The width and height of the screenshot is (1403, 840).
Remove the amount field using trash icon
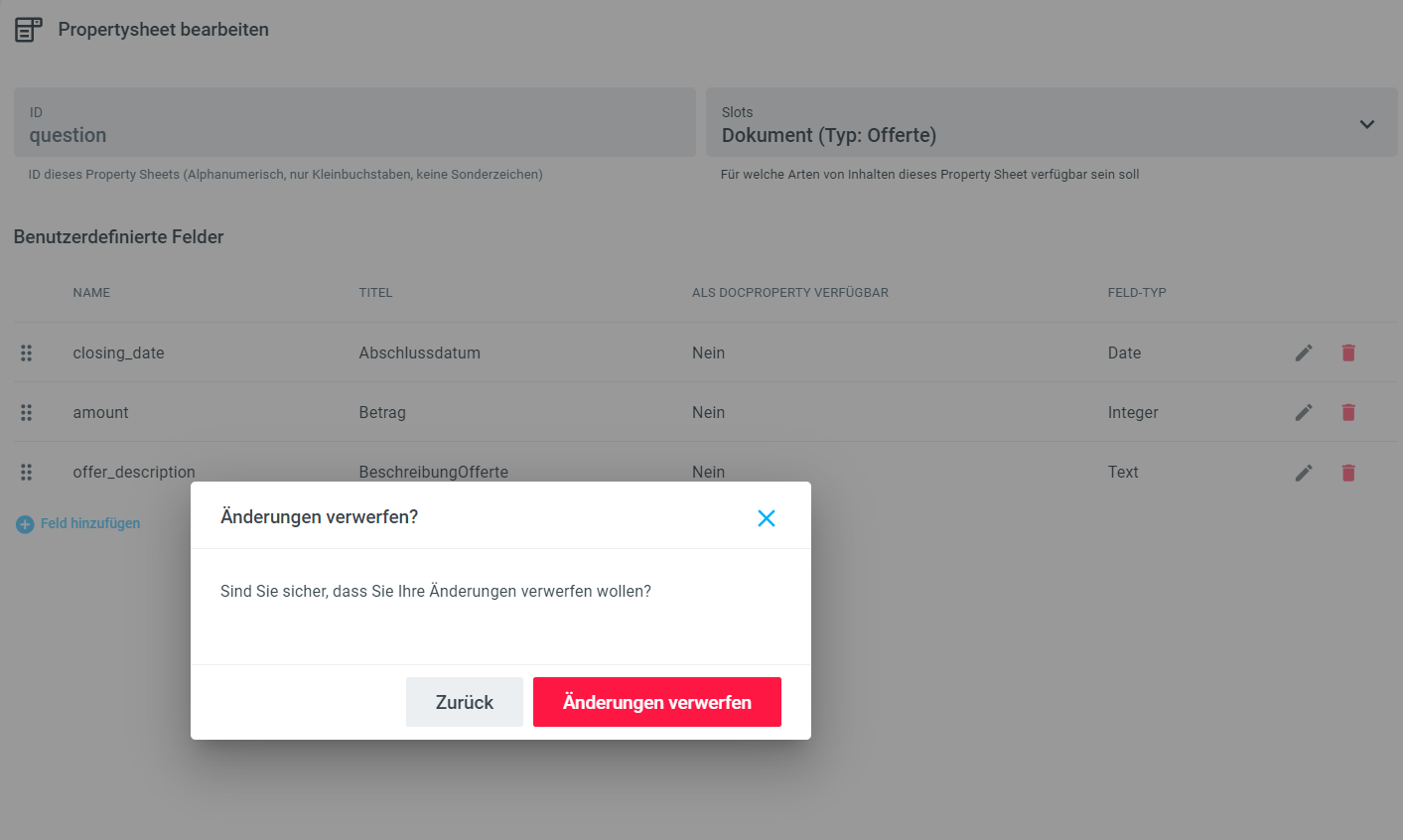coord(1348,412)
